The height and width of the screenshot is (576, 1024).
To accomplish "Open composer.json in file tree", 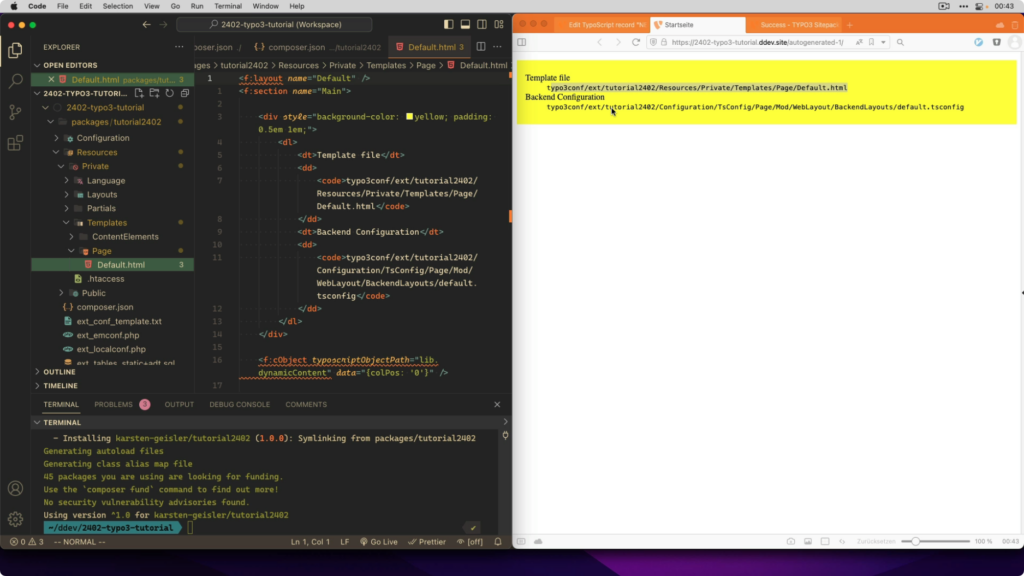I will [104, 307].
